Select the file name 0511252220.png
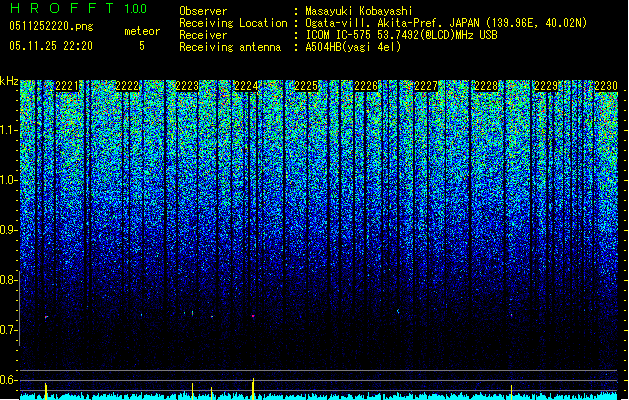 click(x=51, y=26)
